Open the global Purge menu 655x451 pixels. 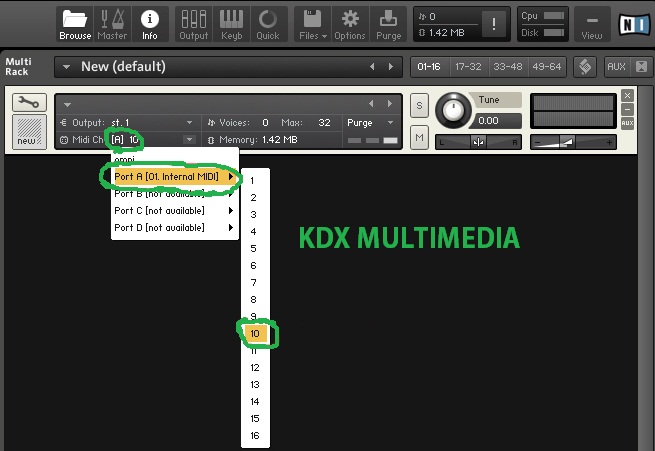point(388,25)
